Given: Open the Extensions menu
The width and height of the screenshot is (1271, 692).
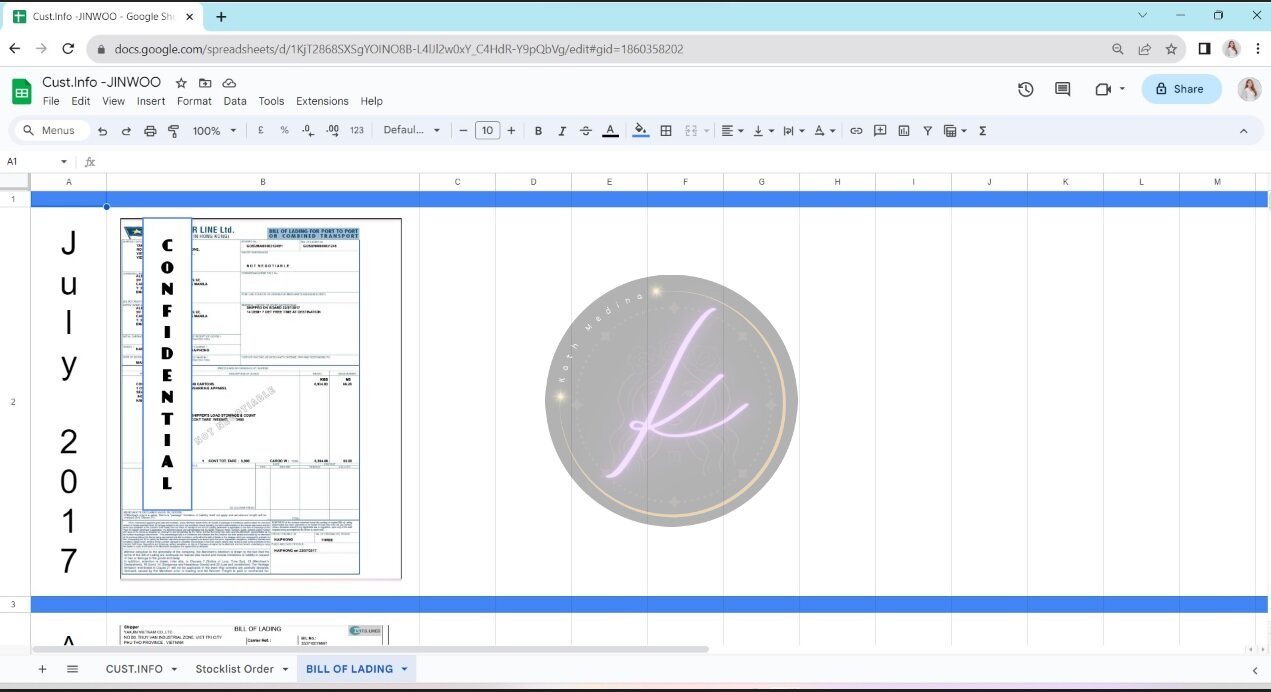Looking at the screenshot, I should pos(322,101).
